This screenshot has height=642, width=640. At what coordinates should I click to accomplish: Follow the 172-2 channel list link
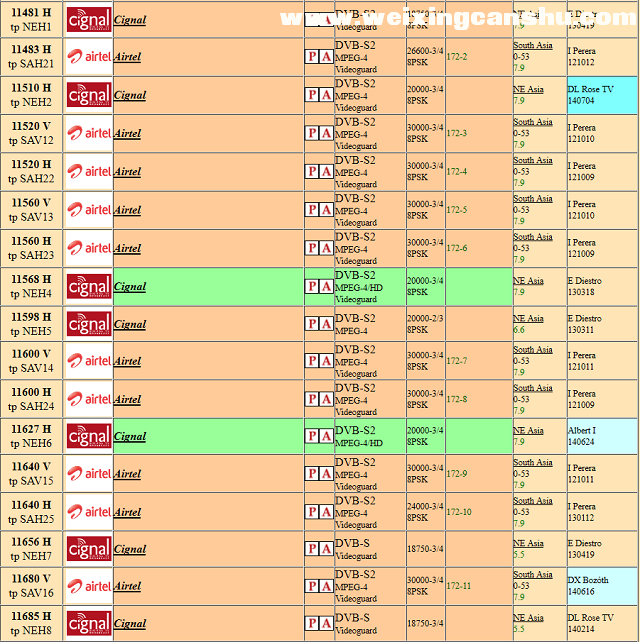pos(456,56)
